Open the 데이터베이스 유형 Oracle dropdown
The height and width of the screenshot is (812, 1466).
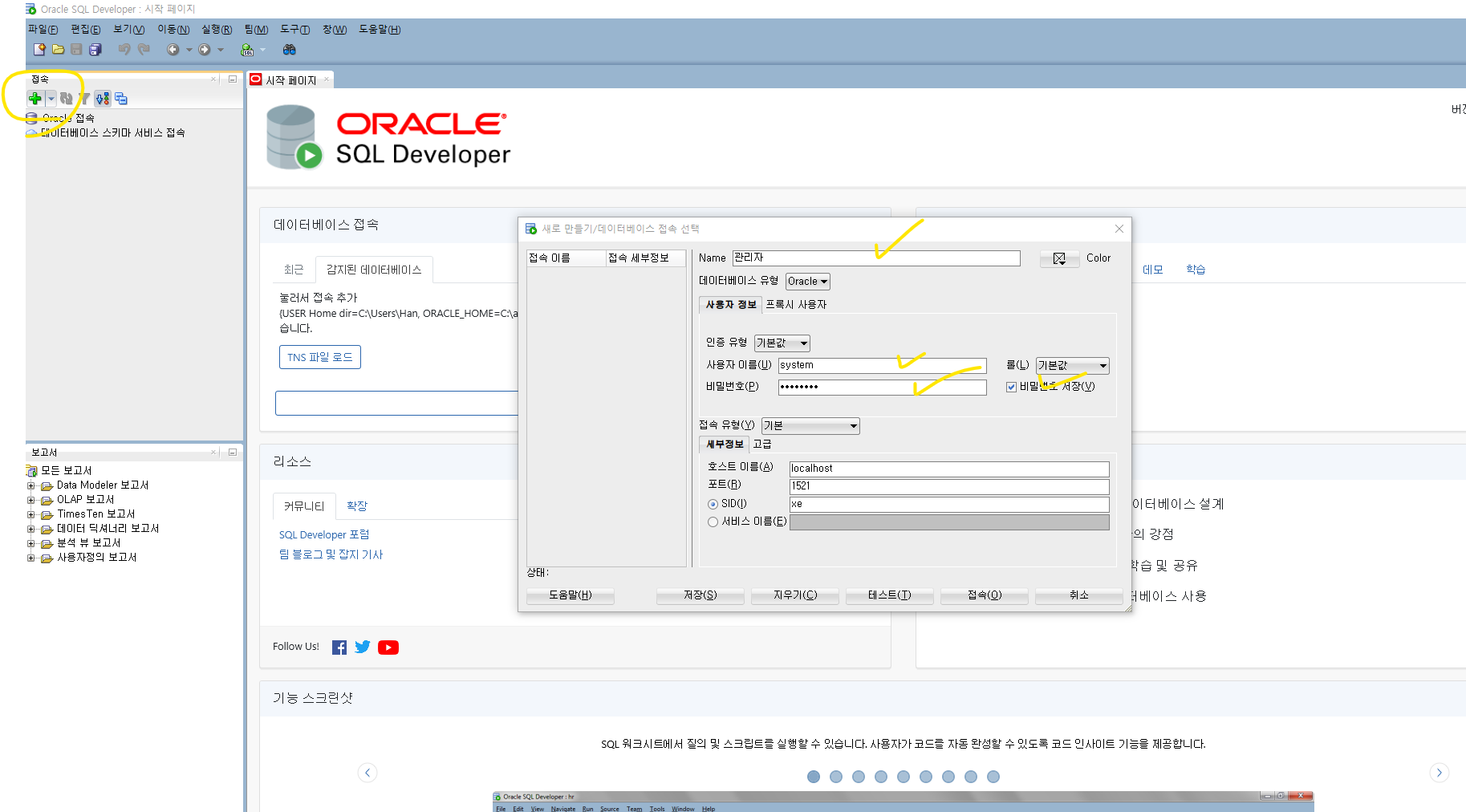[x=808, y=282]
